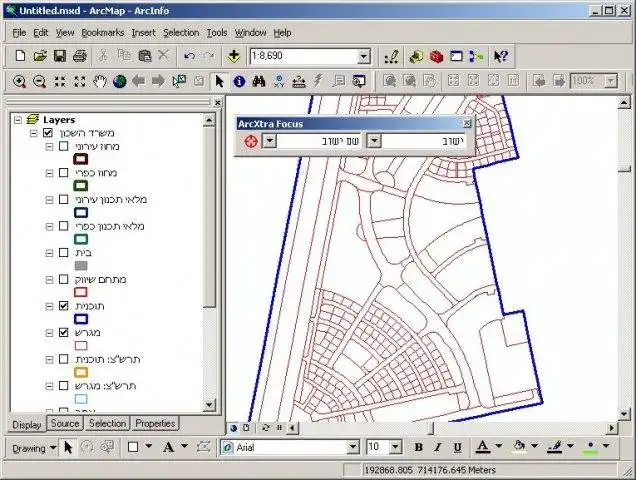Viewport: 636px width, 480px height.
Task: Open Find with binoculars icon
Action: pos(259,82)
